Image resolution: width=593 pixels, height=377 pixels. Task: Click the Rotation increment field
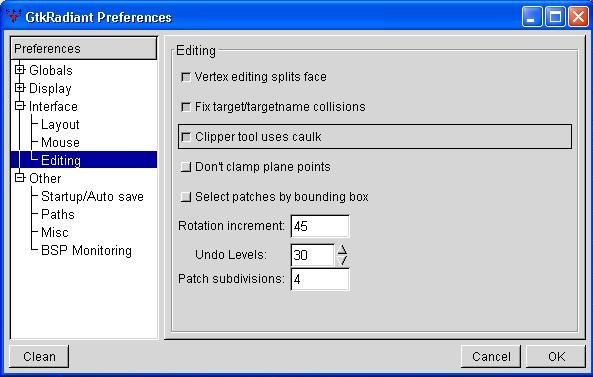coord(320,226)
